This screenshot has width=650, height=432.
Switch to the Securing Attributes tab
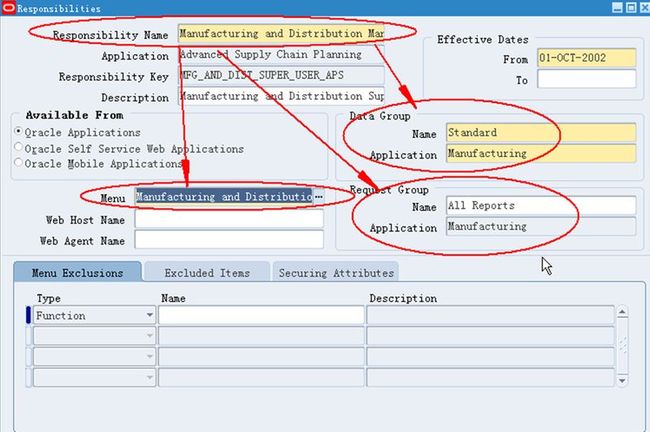click(336, 273)
